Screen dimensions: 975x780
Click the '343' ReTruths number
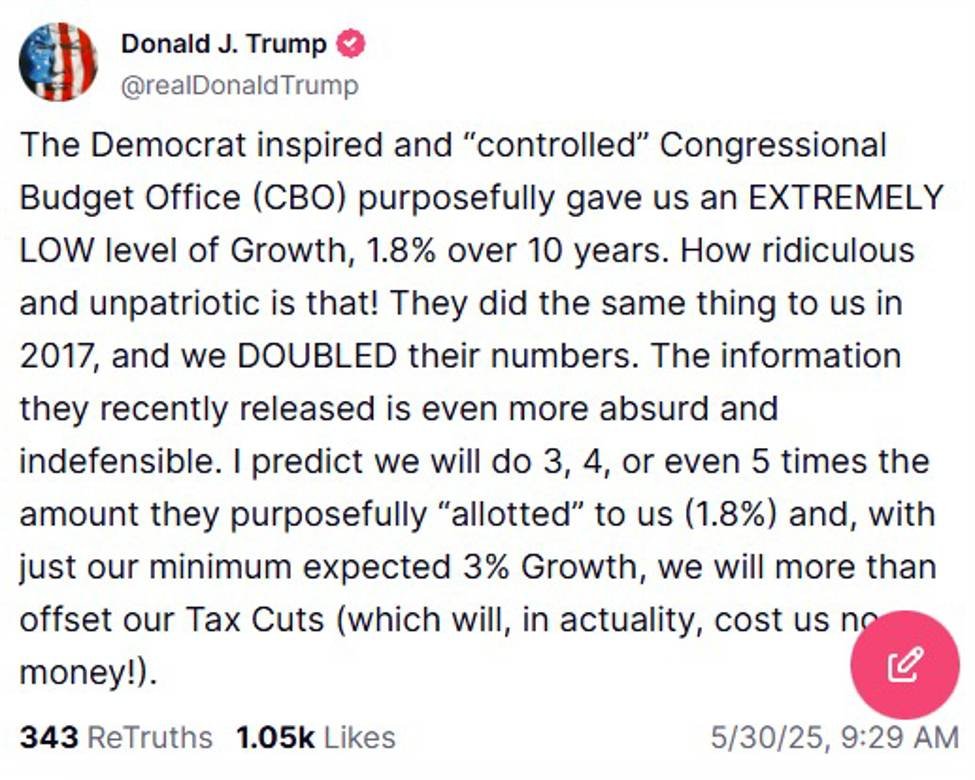tap(48, 737)
